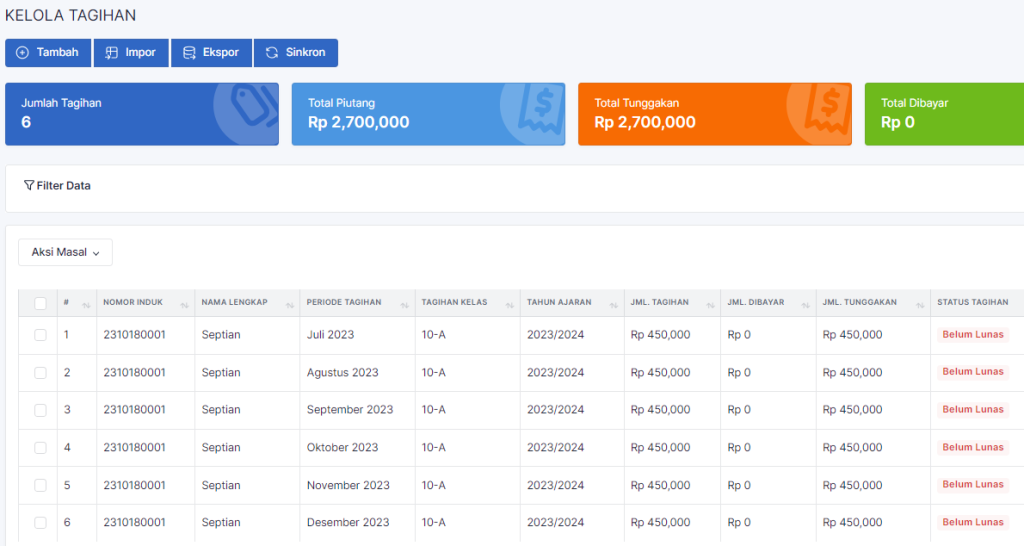Sort by the Tahun Ajaran column header
This screenshot has height=546, width=1024.
point(559,303)
